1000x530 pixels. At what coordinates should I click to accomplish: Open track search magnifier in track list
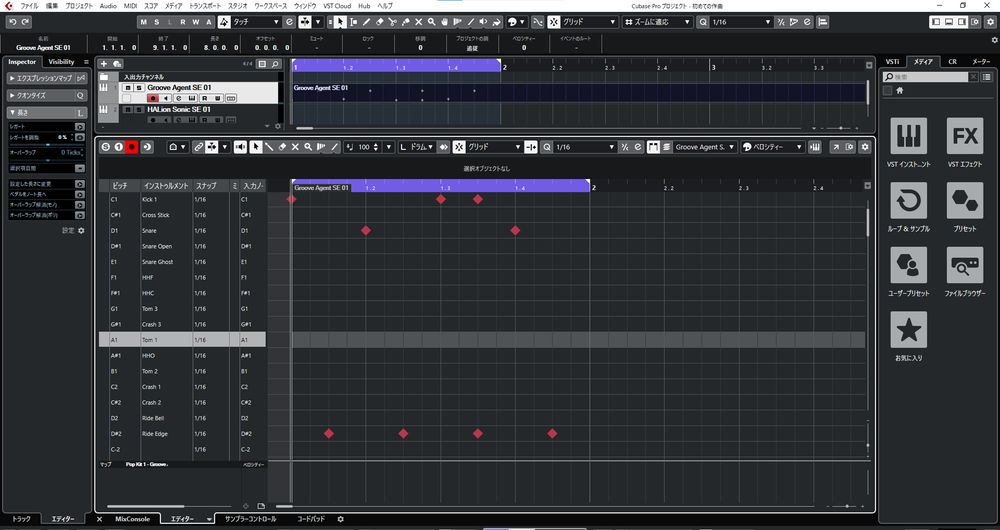pos(275,64)
